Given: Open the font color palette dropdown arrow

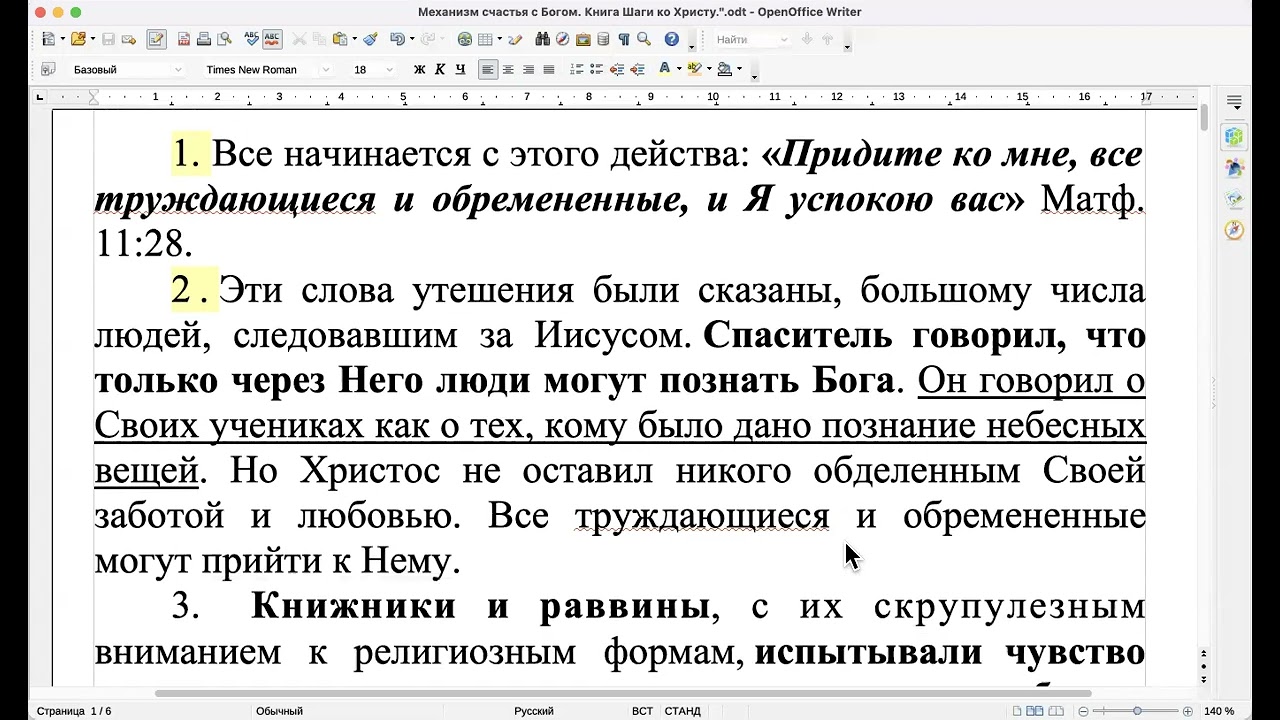Looking at the screenshot, I should click(679, 69).
